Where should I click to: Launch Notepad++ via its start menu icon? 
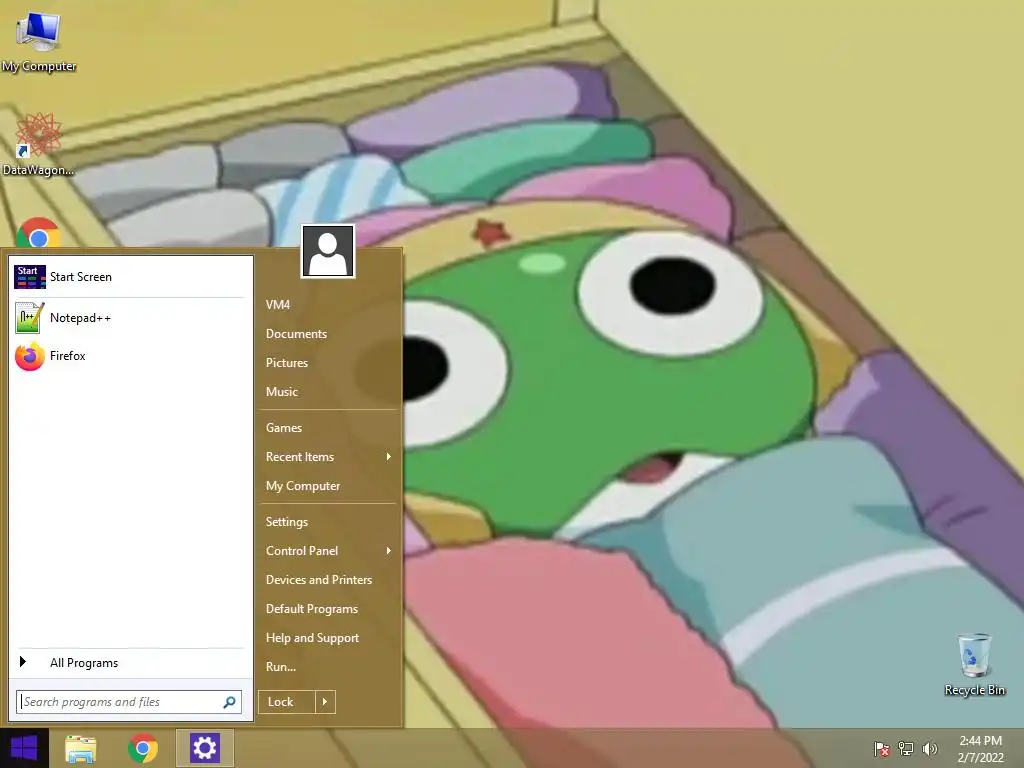click(x=29, y=317)
